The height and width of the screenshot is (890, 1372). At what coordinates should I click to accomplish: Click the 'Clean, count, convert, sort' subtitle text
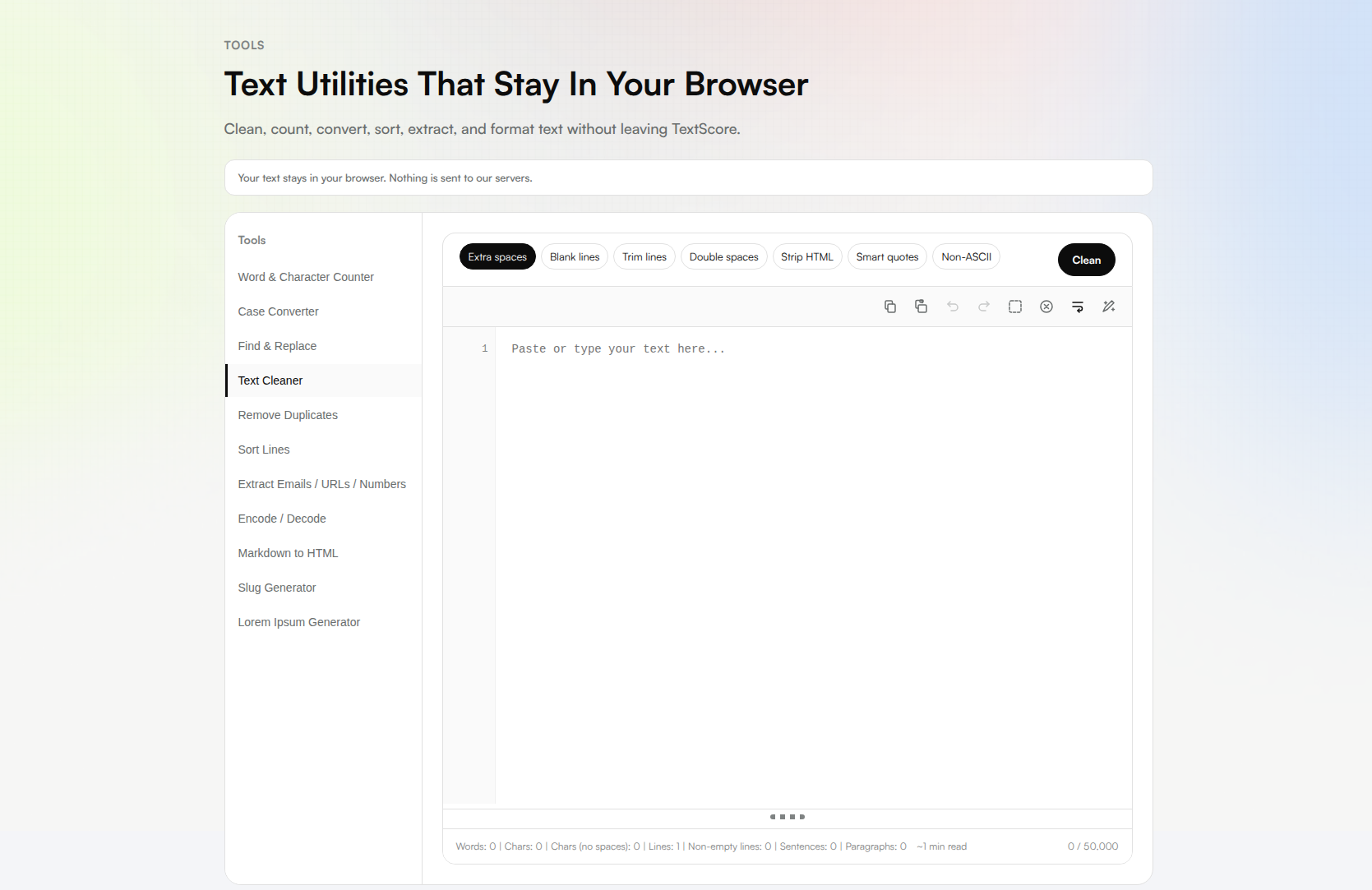pyautogui.click(x=482, y=129)
